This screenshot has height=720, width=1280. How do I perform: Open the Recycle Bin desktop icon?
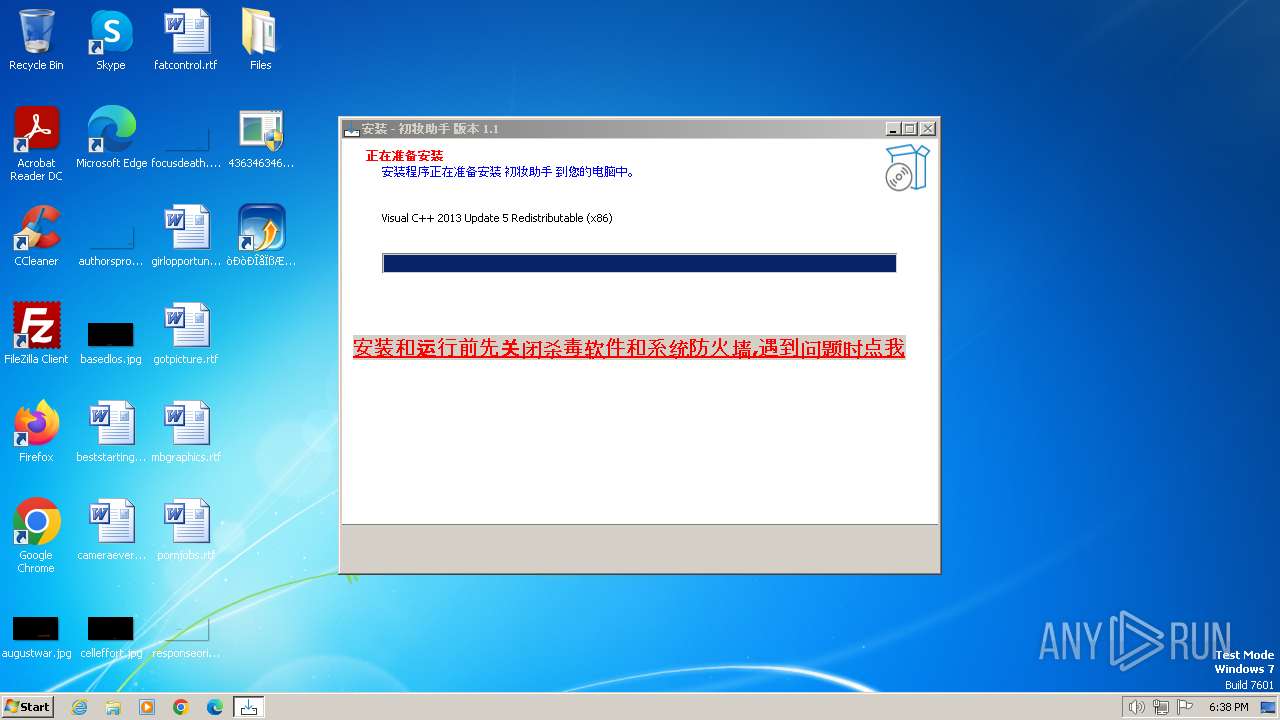(36, 40)
